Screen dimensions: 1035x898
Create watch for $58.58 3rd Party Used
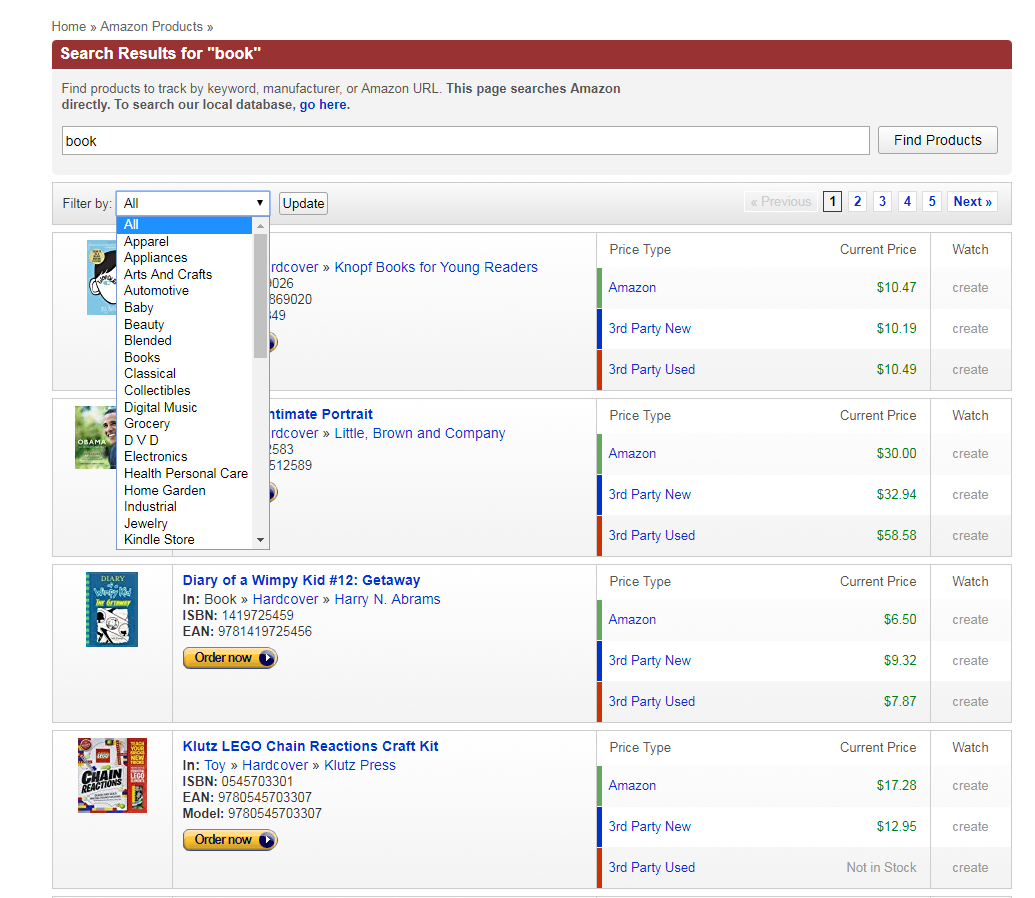[x=970, y=535]
